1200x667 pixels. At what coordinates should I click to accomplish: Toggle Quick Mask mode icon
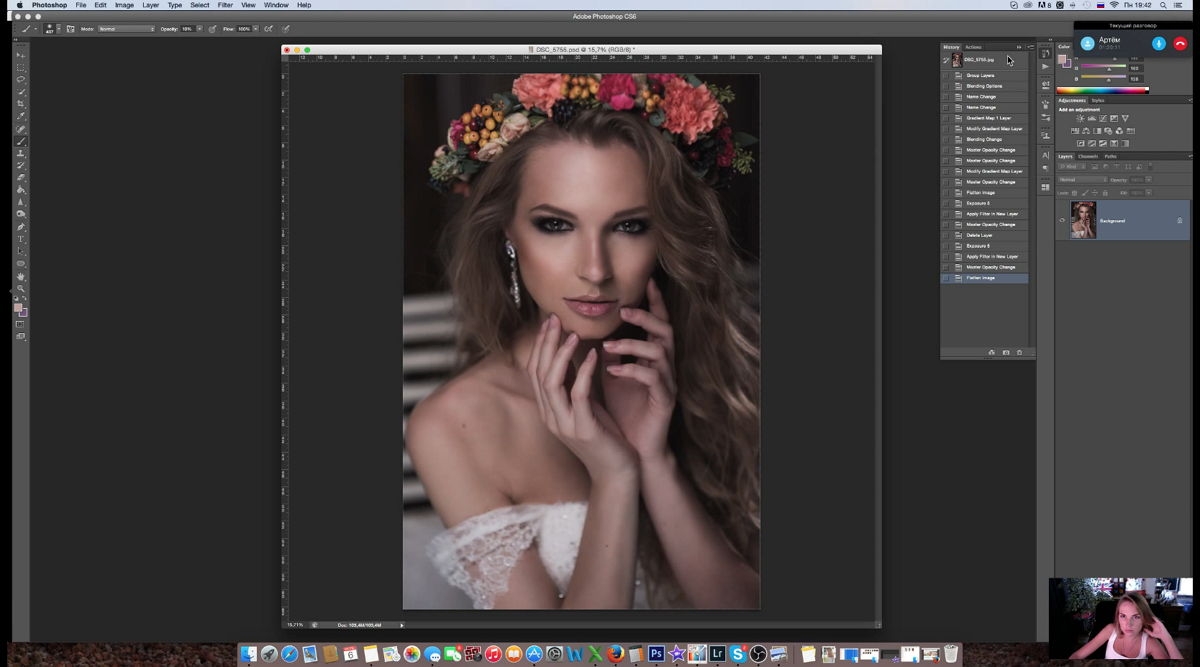tap(19, 324)
